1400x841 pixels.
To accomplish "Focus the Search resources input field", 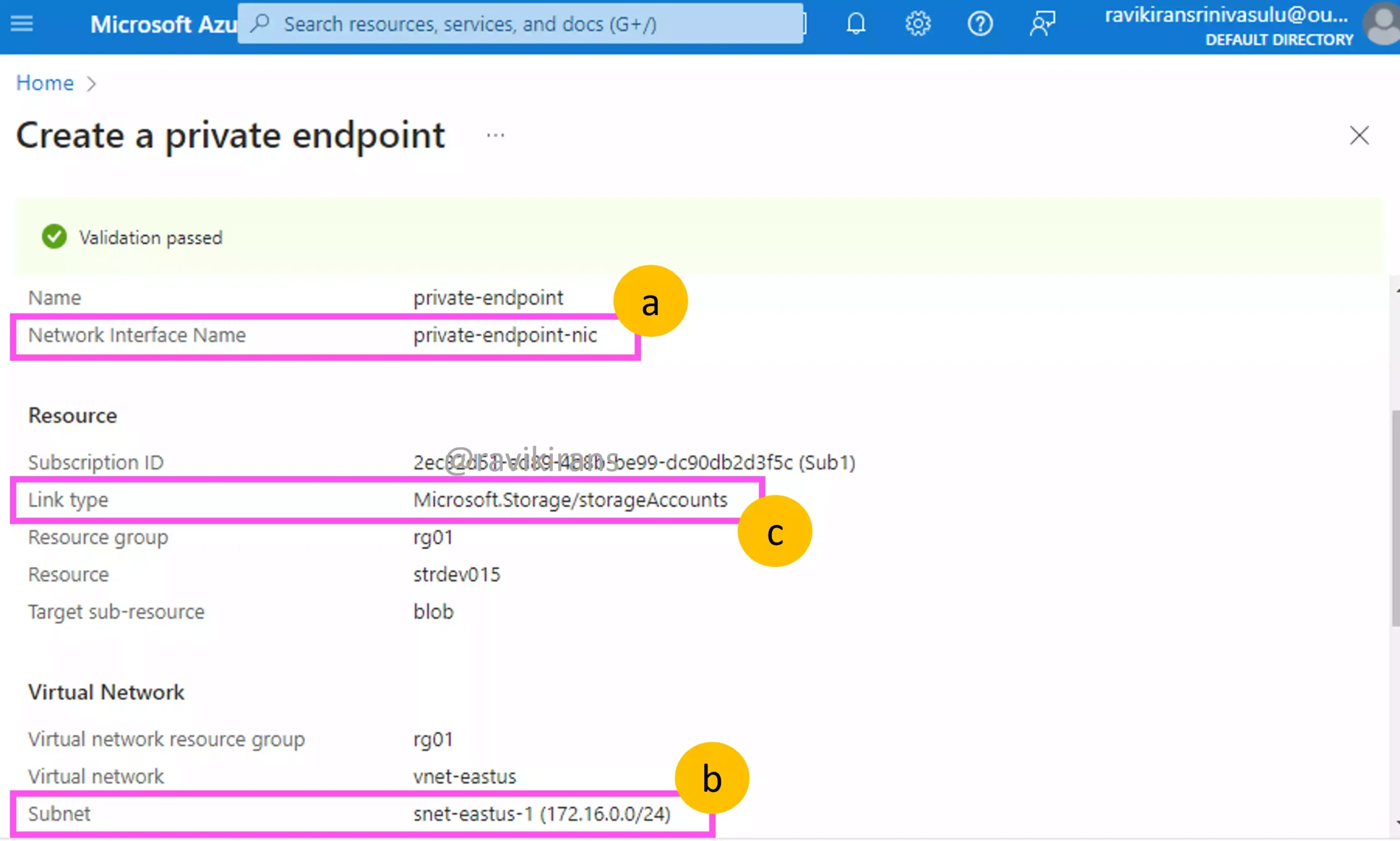I will pyautogui.click(x=521, y=24).
